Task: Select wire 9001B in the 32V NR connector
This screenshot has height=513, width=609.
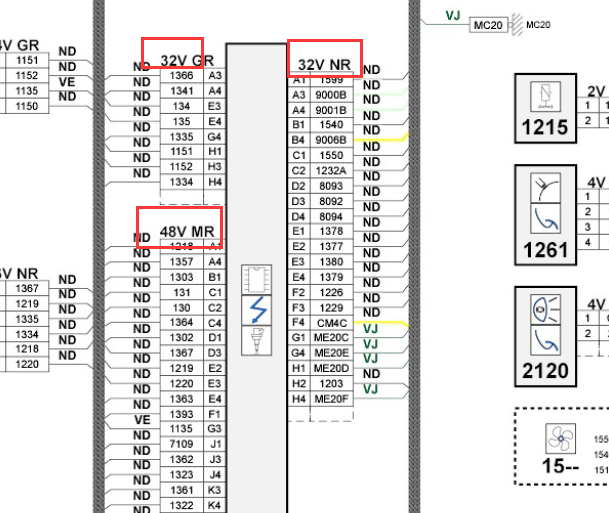Action: 331,111
